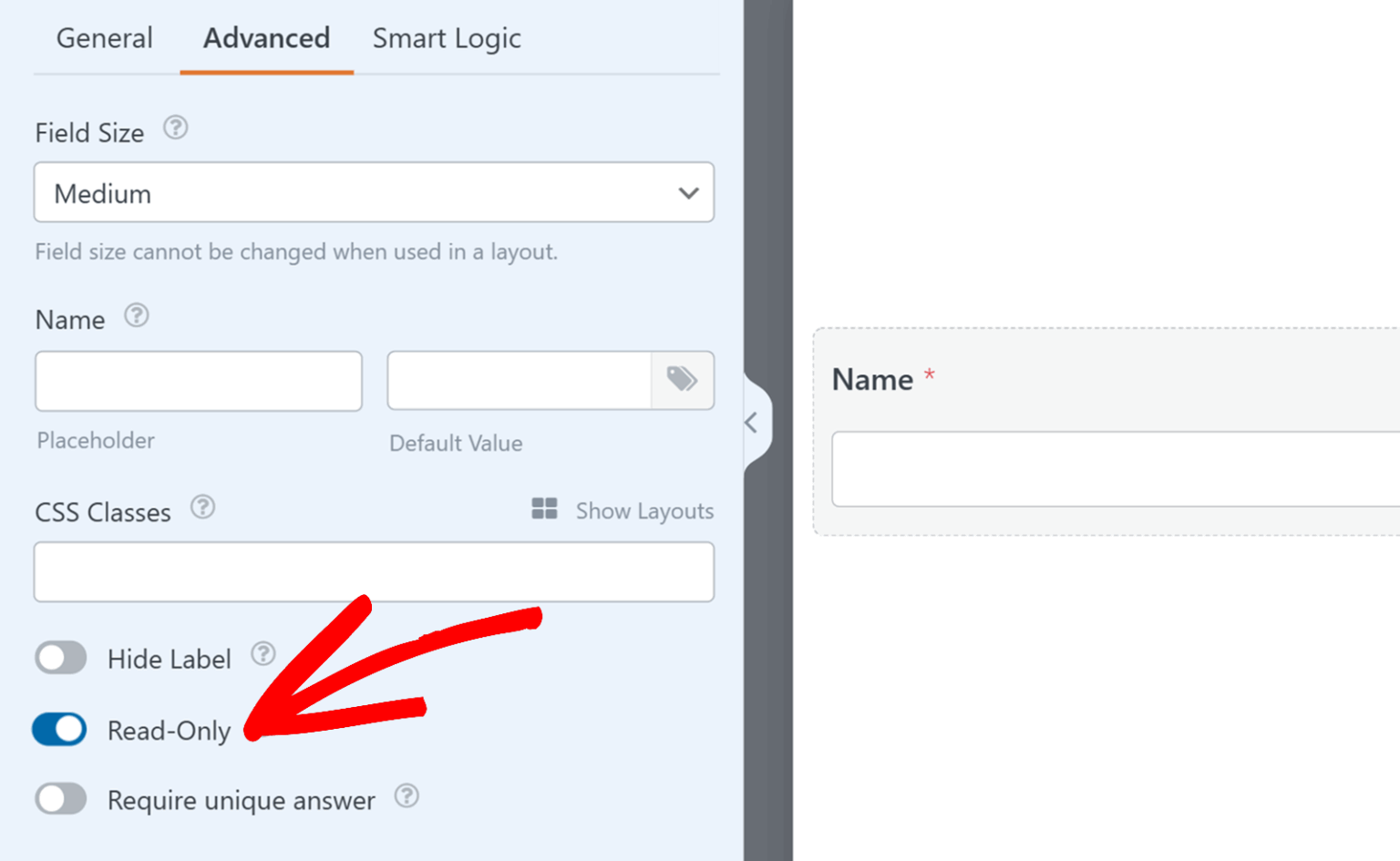This screenshot has height=861, width=1400.
Task: Click the Show Layouts grid icon
Action: (545, 510)
